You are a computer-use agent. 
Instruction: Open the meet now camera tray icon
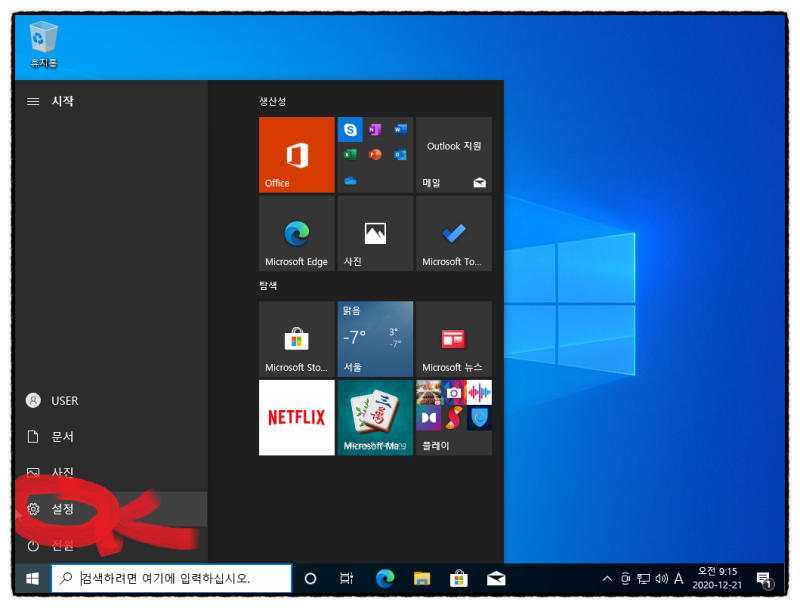pos(626,578)
